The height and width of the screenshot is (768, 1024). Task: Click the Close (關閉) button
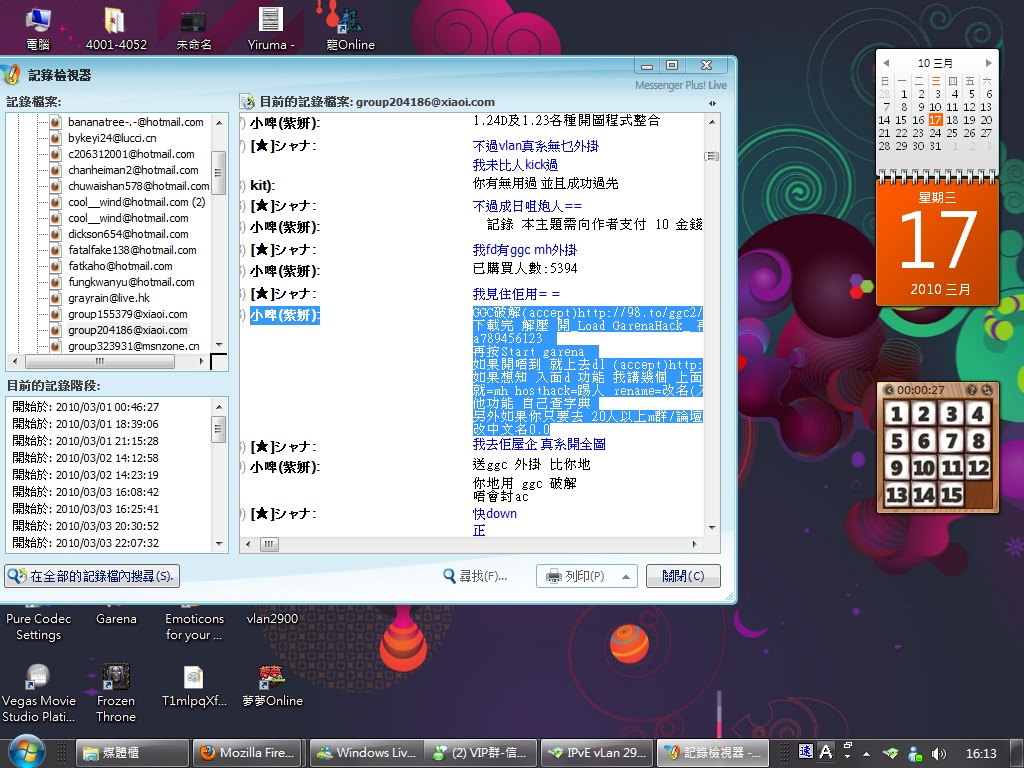pos(683,576)
